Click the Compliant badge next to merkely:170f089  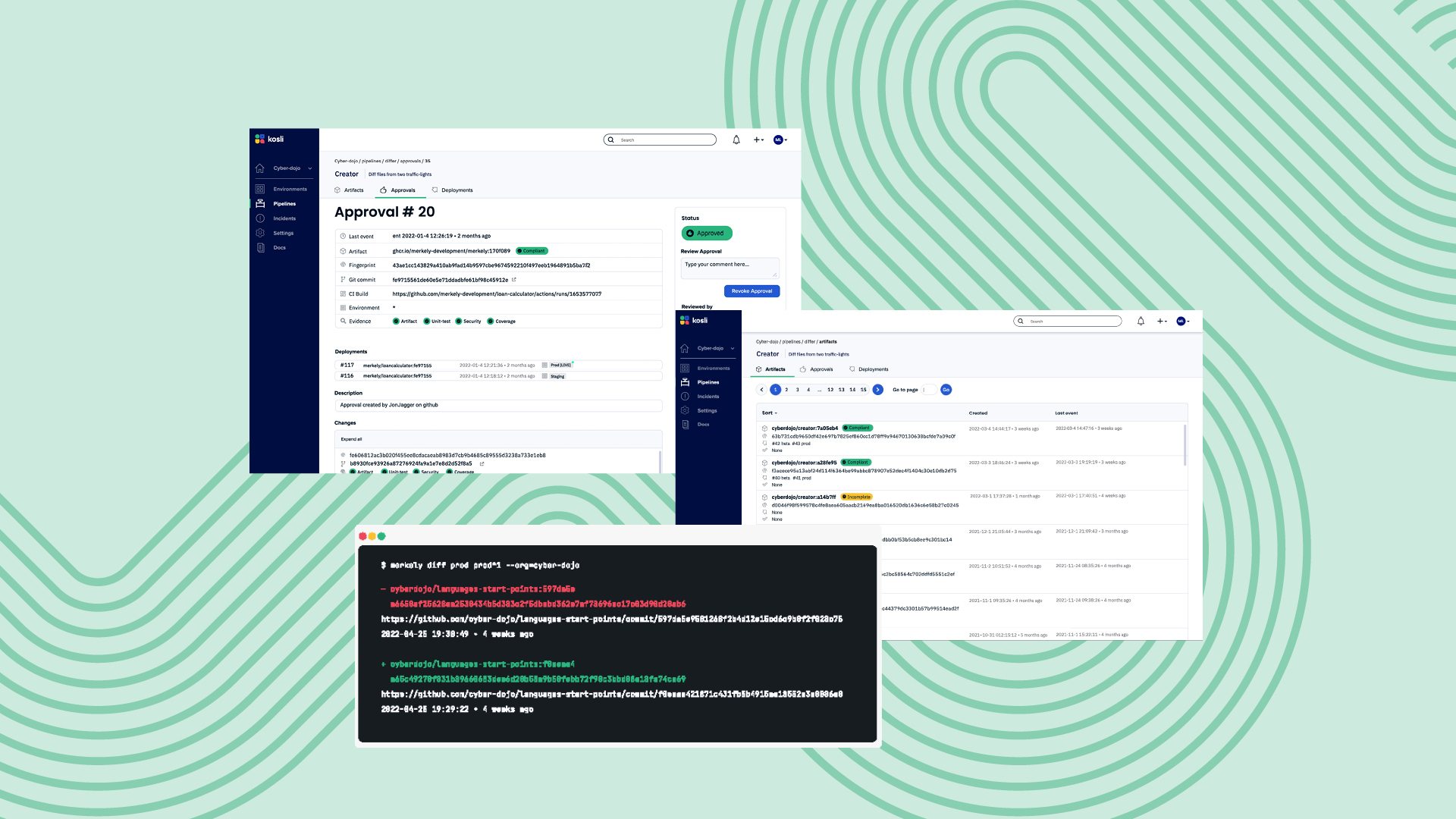(x=532, y=251)
